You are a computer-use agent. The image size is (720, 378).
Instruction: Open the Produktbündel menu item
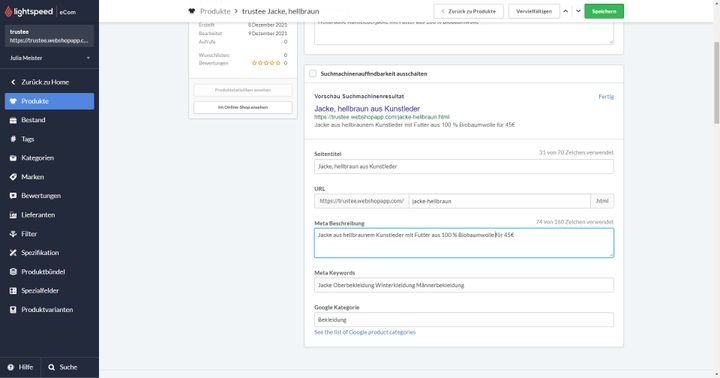tap(50, 272)
